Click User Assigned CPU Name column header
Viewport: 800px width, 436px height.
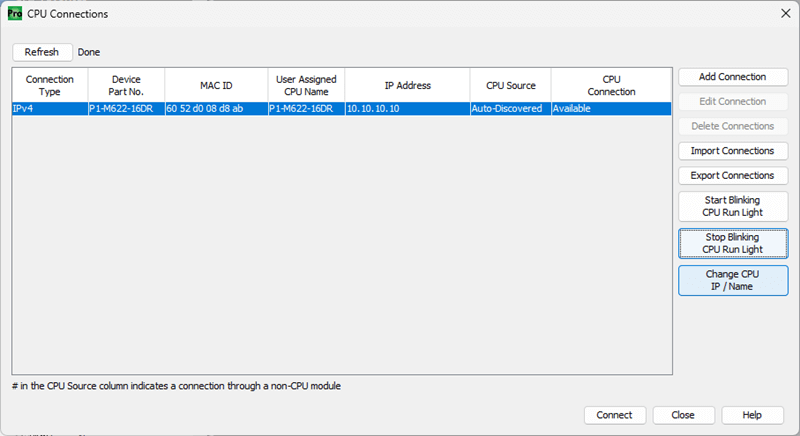pyautogui.click(x=305, y=85)
